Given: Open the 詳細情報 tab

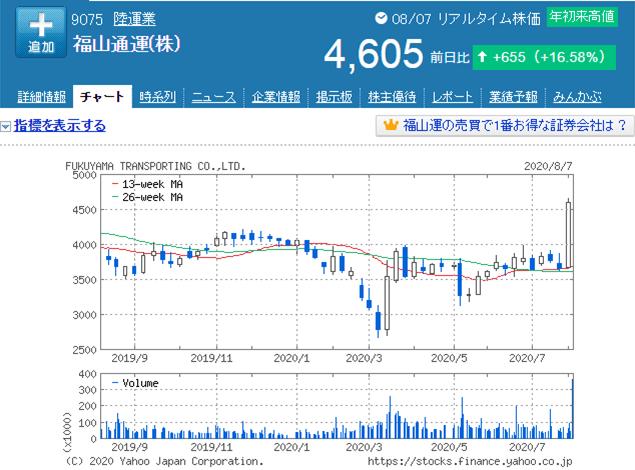Looking at the screenshot, I should pos(42,97).
